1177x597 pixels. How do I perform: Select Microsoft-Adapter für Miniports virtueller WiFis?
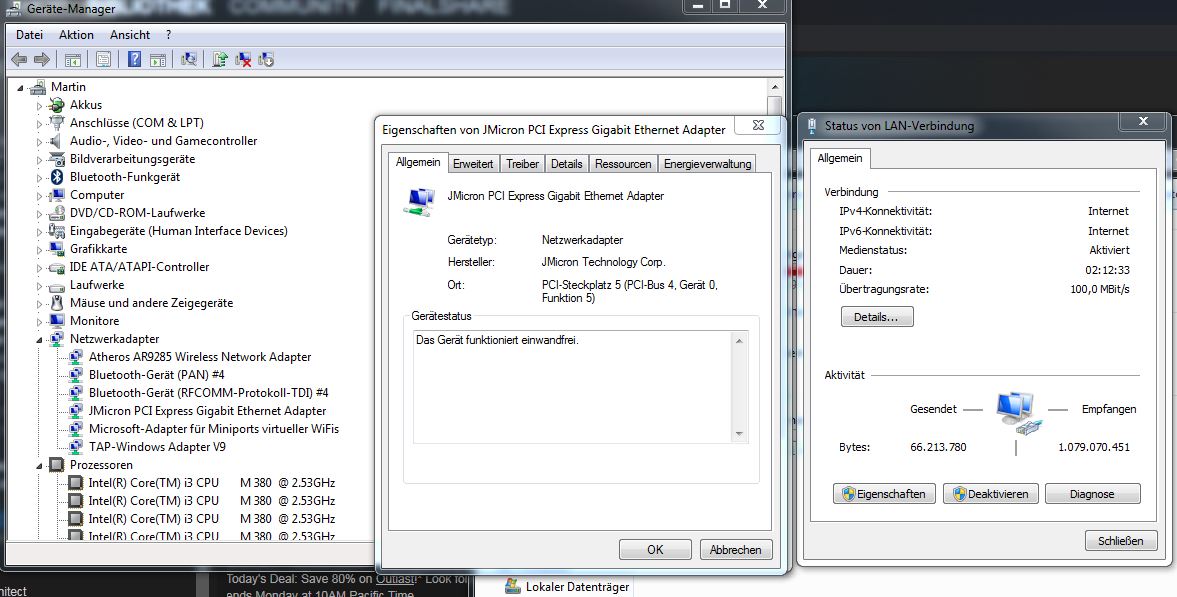click(214, 430)
